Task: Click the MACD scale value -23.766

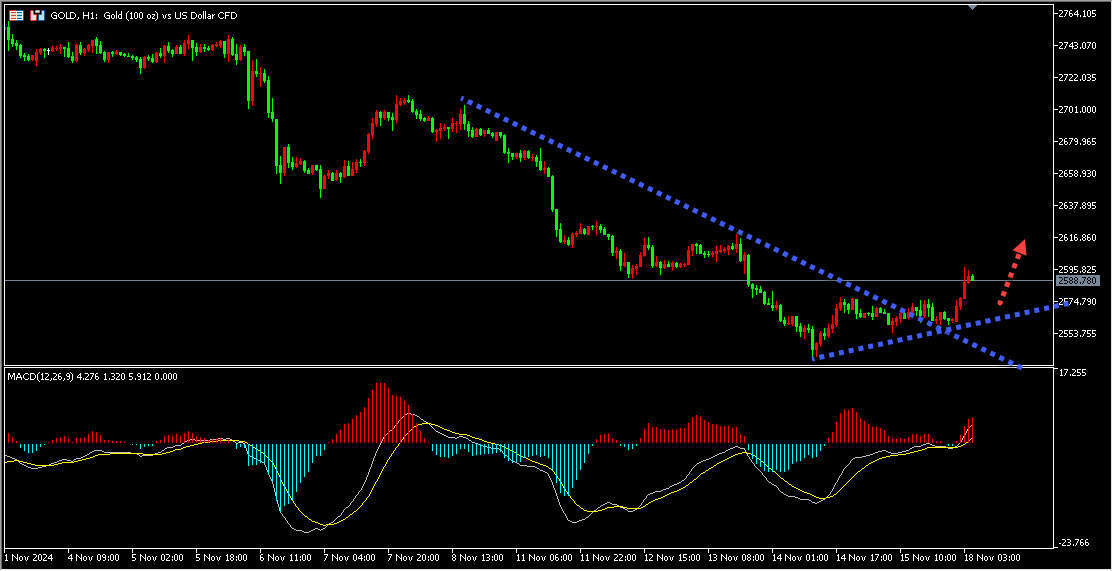Action: 1073,543
